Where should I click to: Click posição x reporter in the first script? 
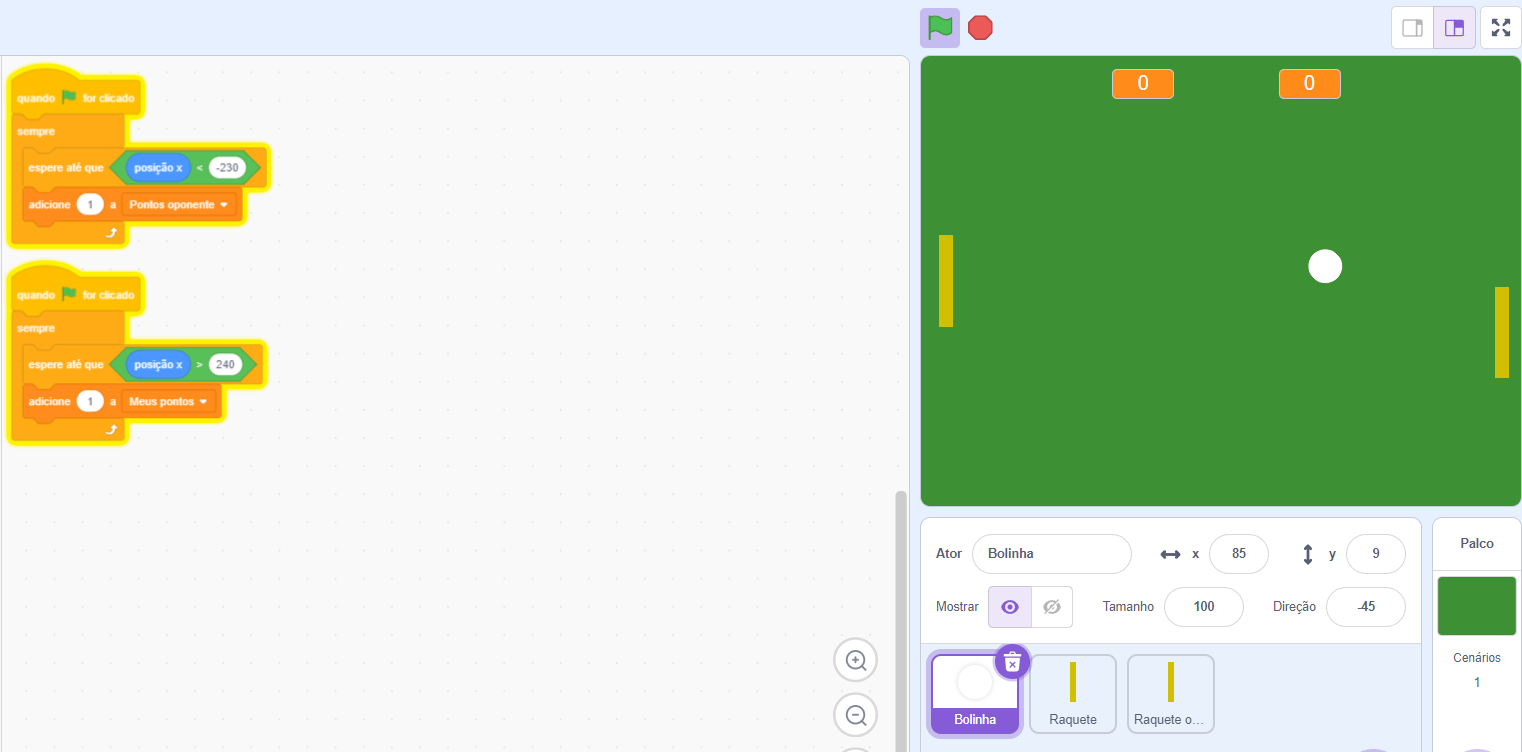coord(158,168)
